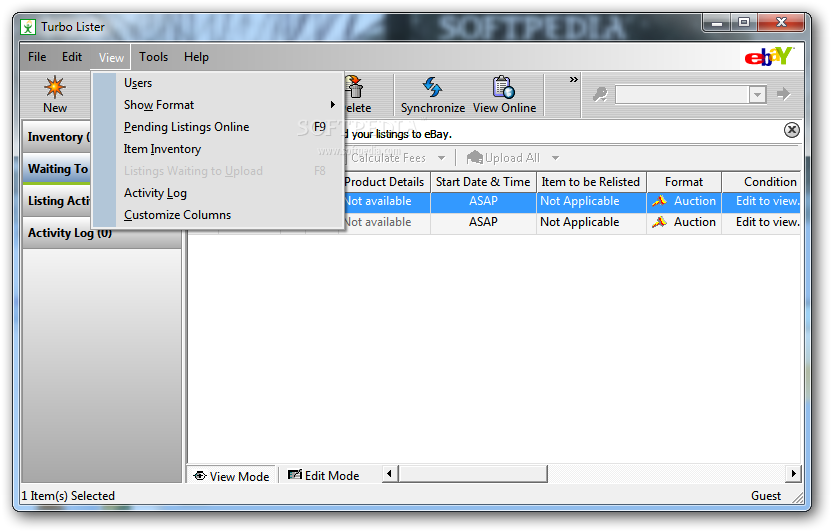Click the horizontal scrollbar thumb
This screenshot has height=532, width=832.
point(472,473)
